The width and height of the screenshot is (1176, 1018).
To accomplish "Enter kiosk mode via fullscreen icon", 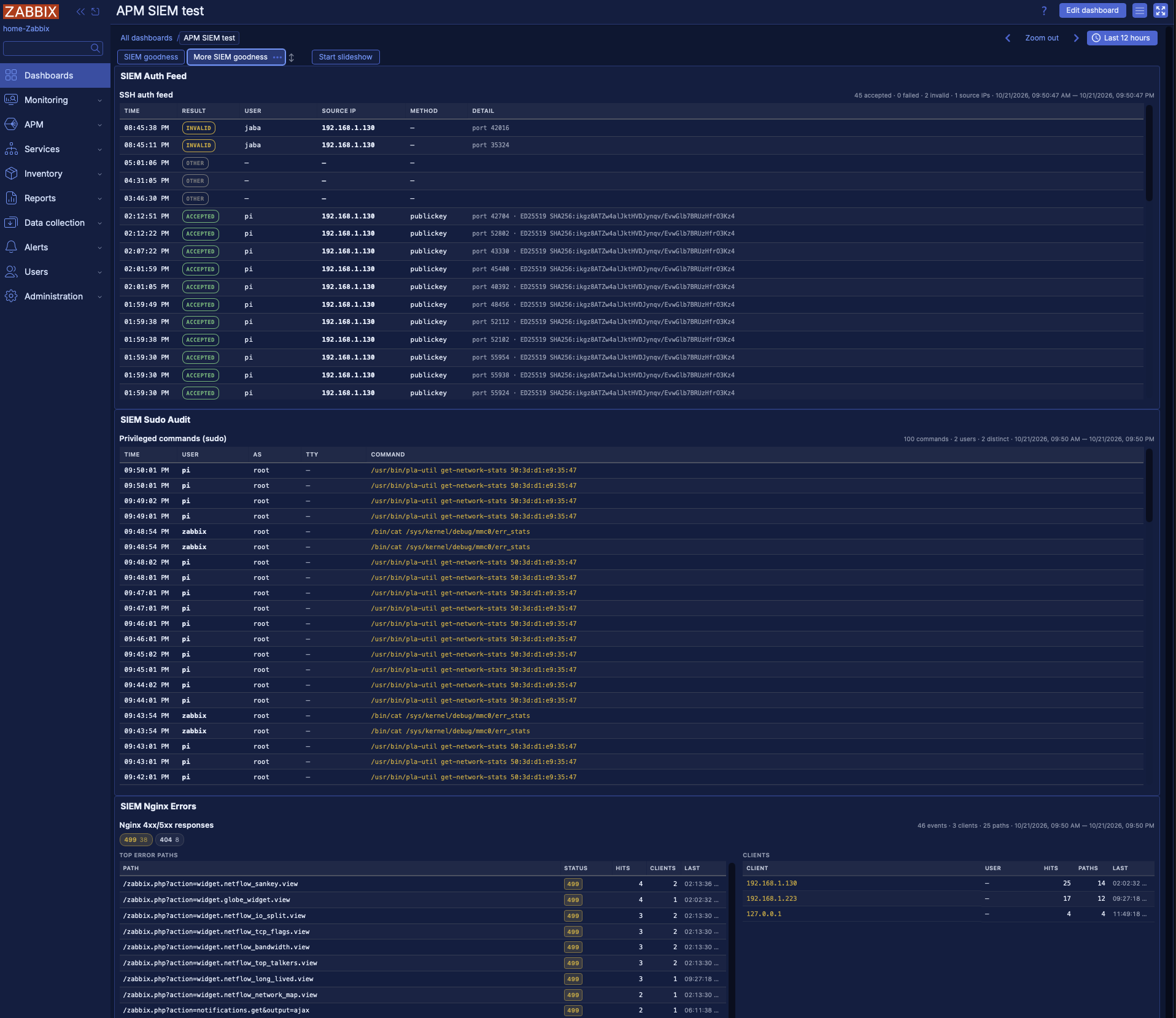I will coord(1161,10).
